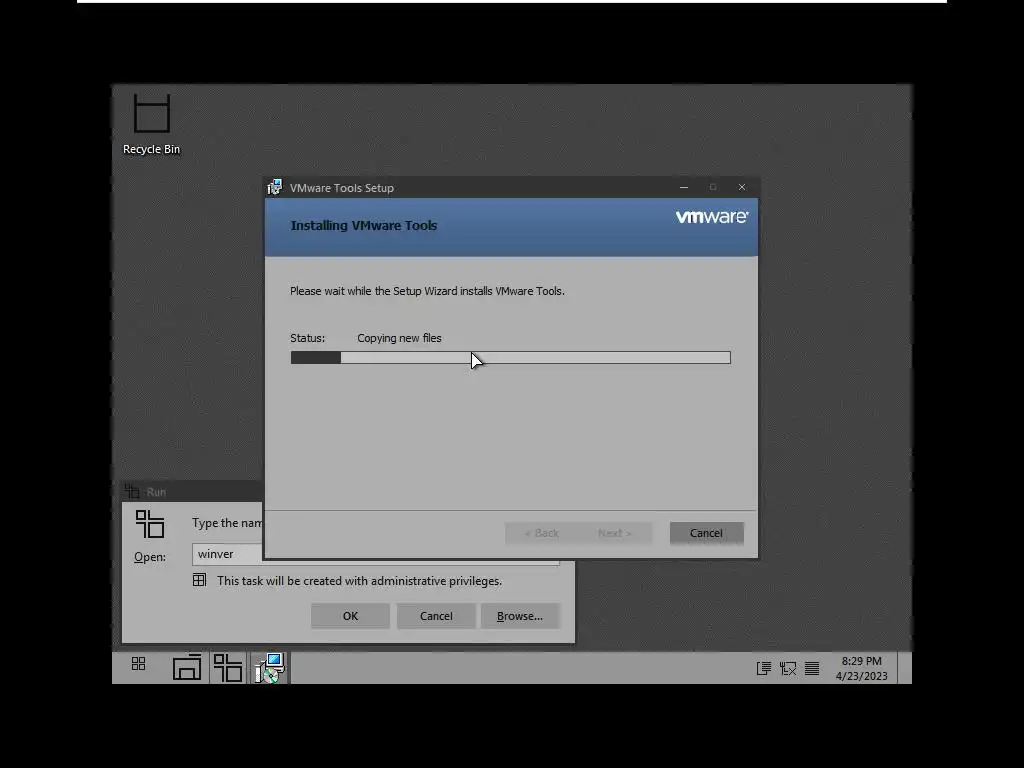The image size is (1024, 768).
Task: Open the File Explorer taskbar icon
Action: 187,667
